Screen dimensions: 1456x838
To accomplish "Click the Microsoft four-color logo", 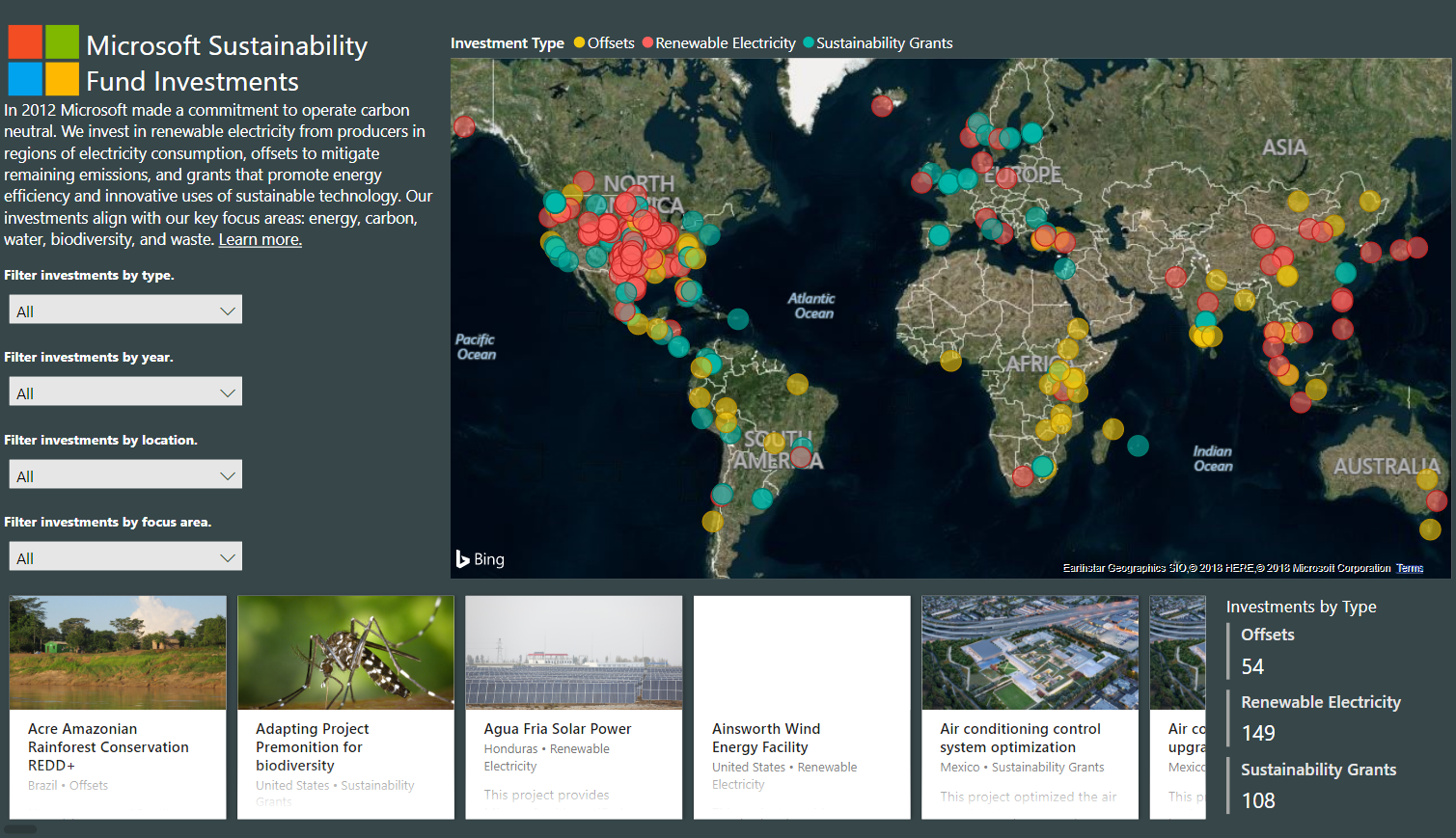I will tap(43, 60).
